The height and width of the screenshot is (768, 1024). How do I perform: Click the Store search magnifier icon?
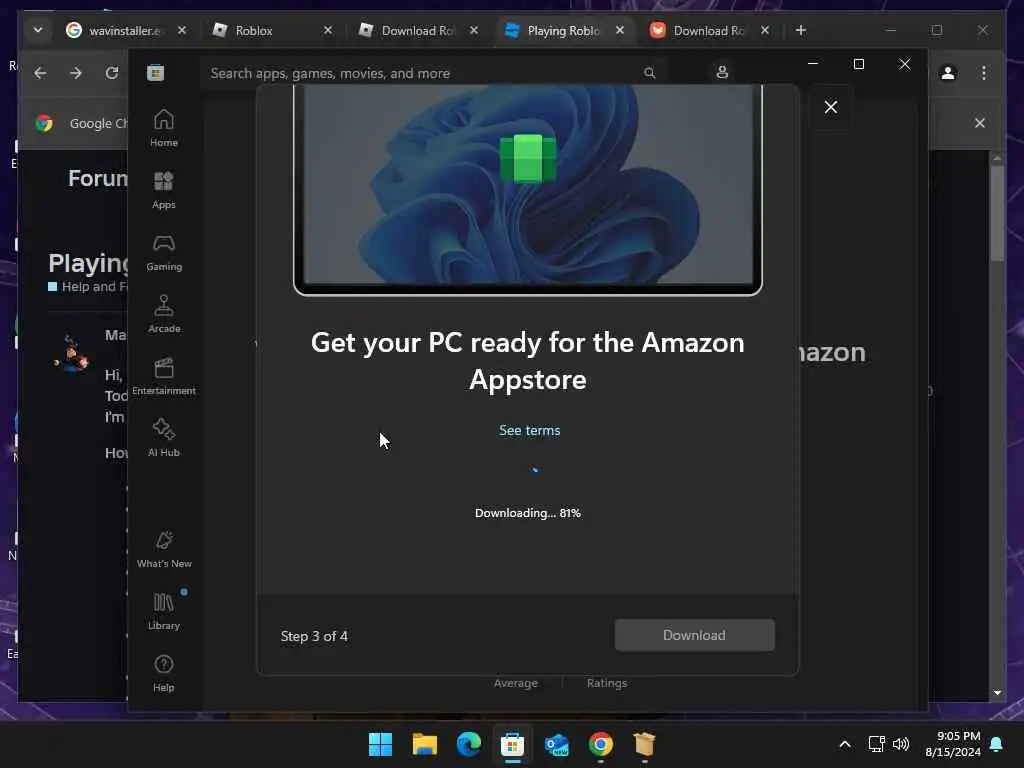pos(649,73)
